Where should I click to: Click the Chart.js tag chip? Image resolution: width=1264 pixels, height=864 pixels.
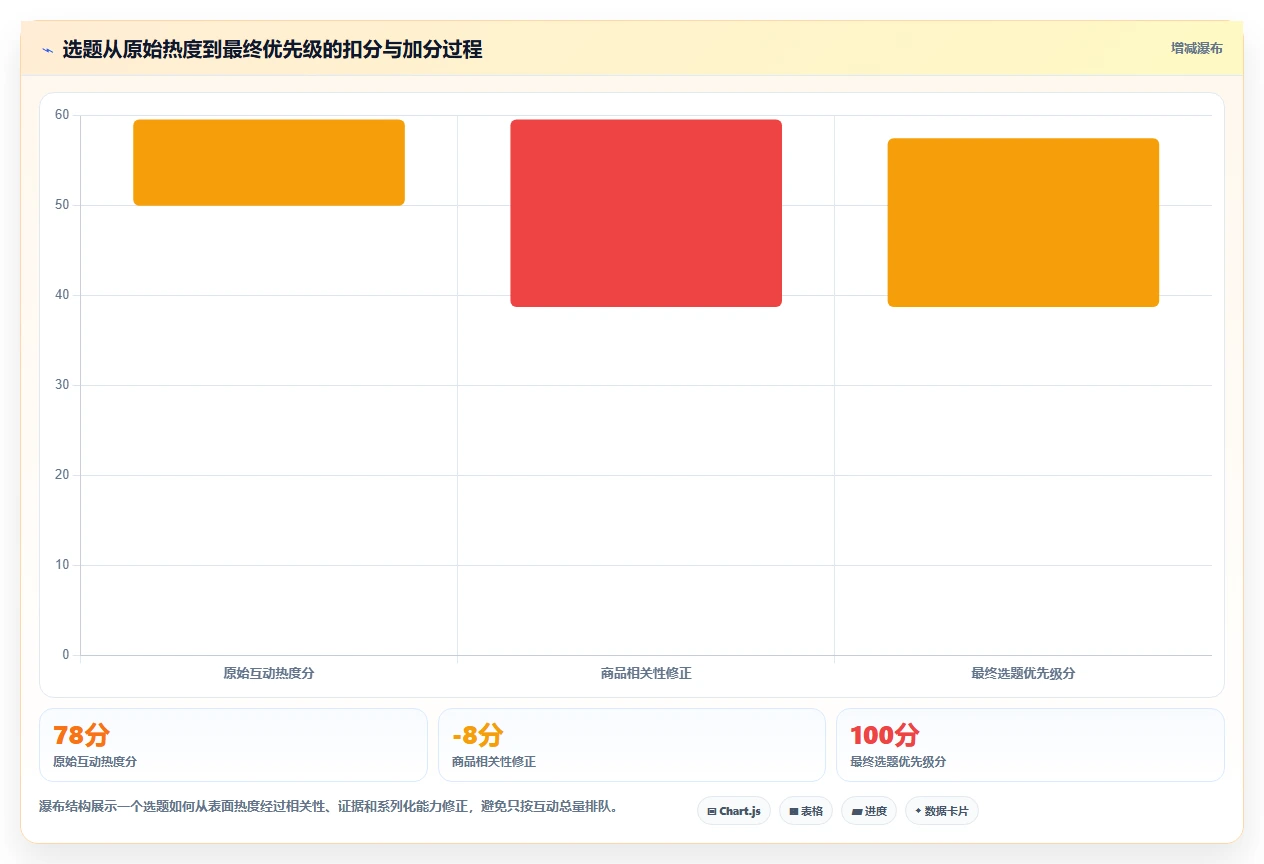tap(734, 811)
